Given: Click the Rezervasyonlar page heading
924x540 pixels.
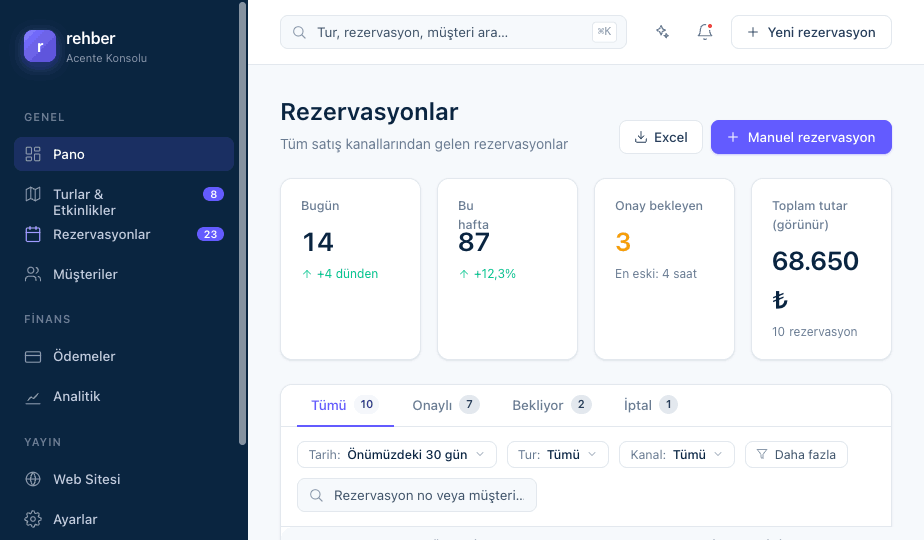Looking at the screenshot, I should click(x=369, y=112).
